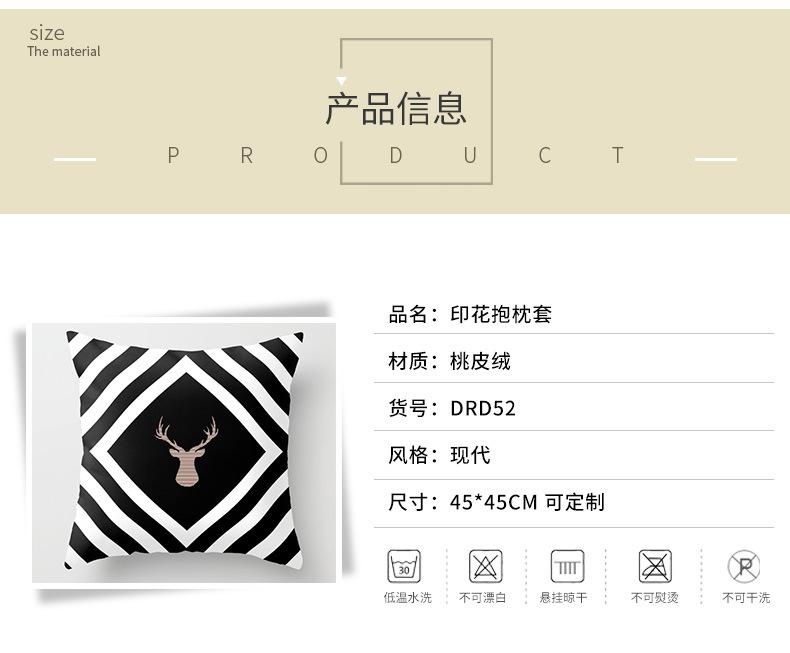Click the 不可干洗 label
The height and width of the screenshot is (653, 790).
(746, 598)
